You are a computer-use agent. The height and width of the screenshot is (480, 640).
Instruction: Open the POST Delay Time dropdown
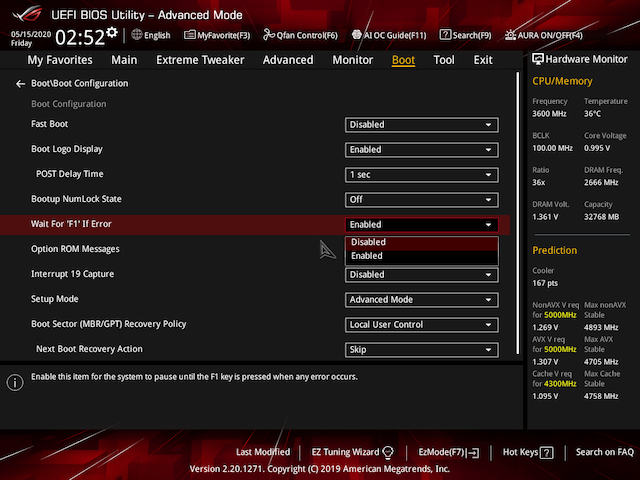tap(422, 175)
